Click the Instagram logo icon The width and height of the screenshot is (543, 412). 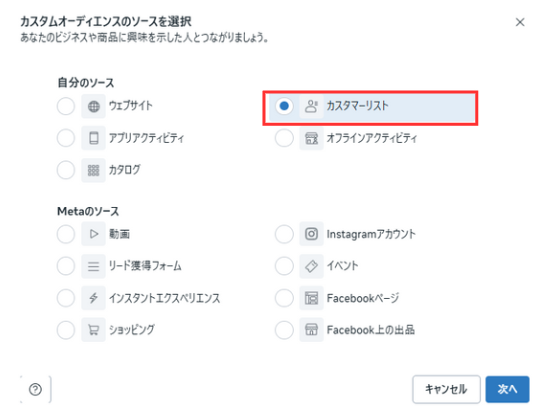311,234
